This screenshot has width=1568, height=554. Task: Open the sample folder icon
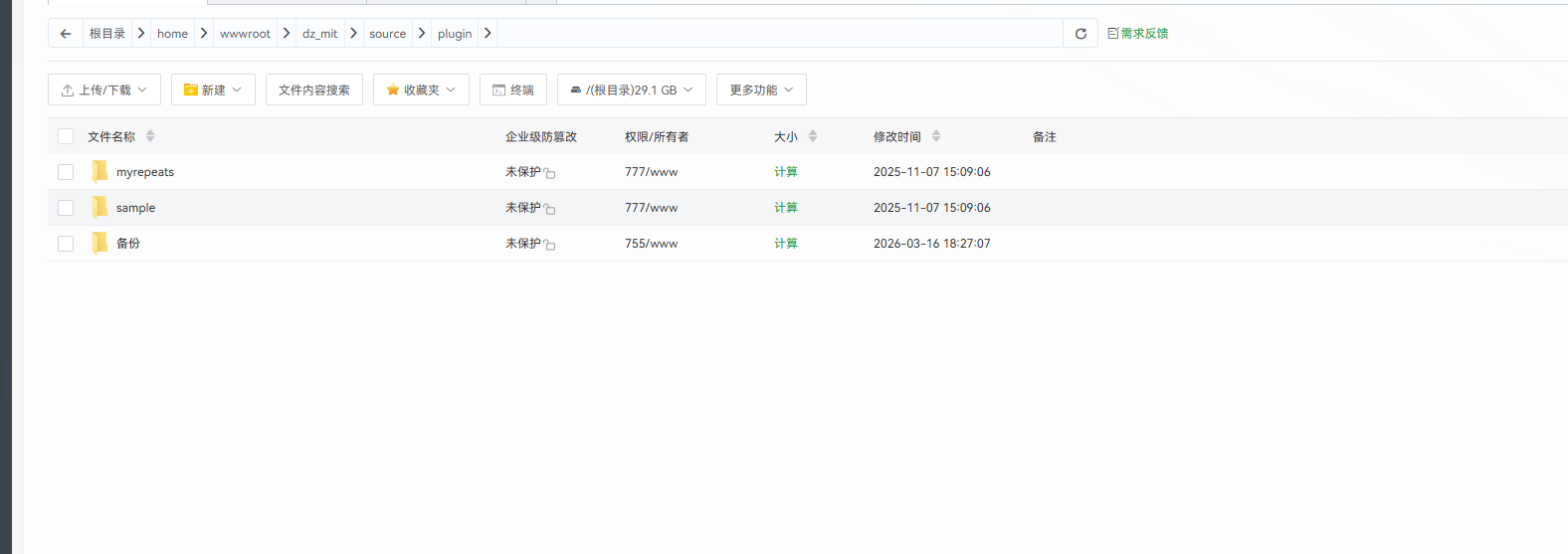click(99, 207)
